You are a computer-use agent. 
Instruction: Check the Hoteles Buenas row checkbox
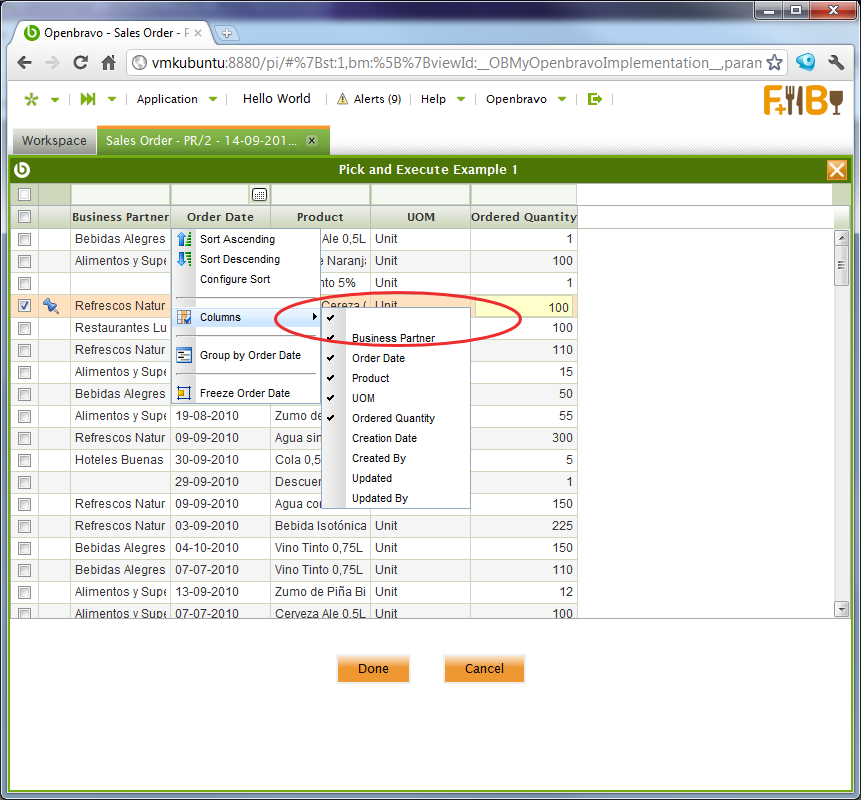pos(24,460)
